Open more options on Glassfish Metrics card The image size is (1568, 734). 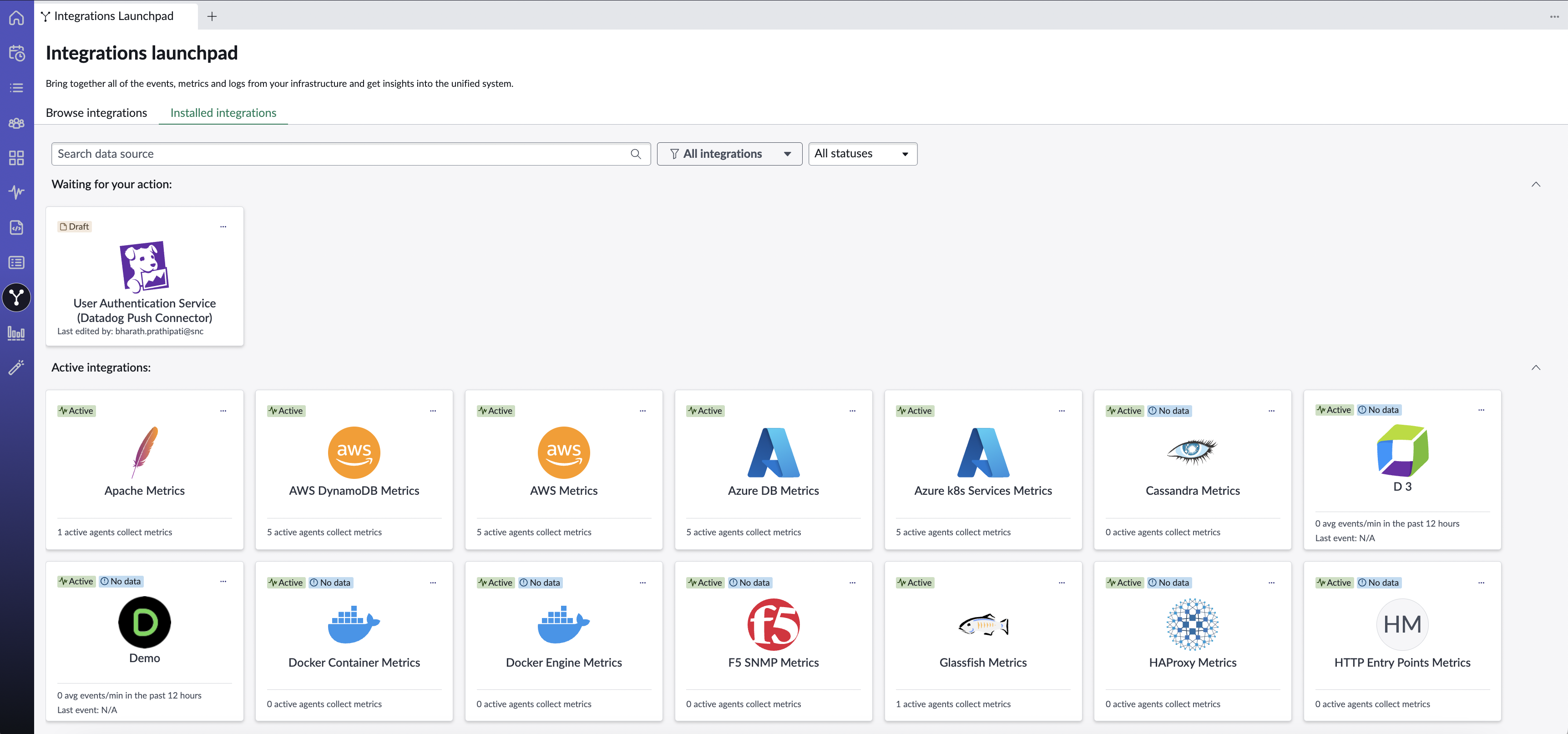click(1062, 583)
